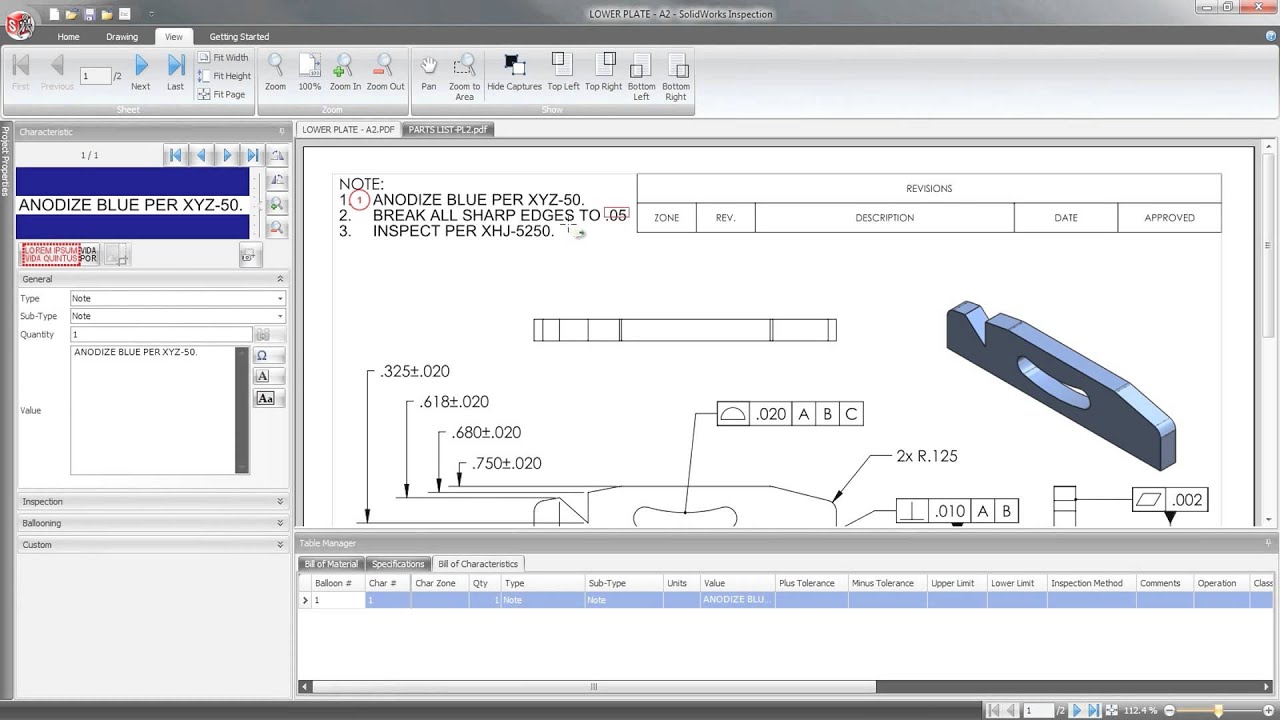Click the Zoom In tool
This screenshot has width=1280, height=720.
click(345, 72)
